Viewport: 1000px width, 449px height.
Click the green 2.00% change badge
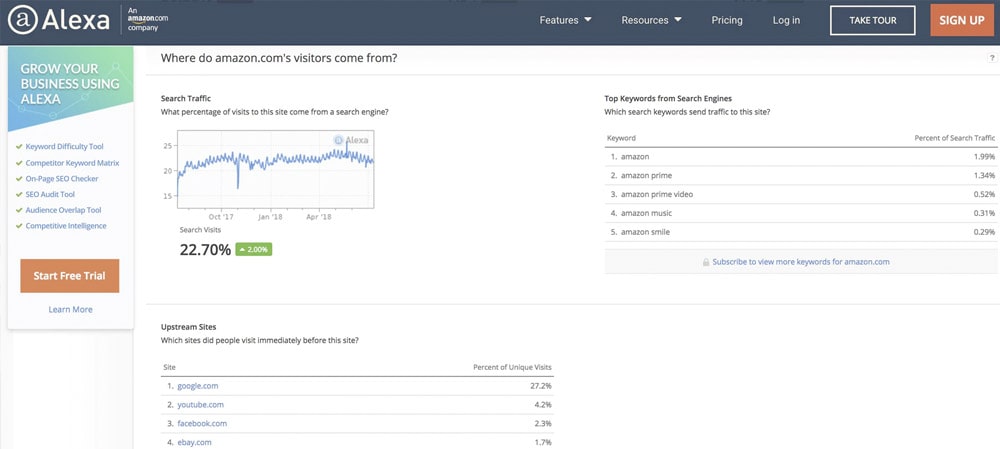[254, 249]
